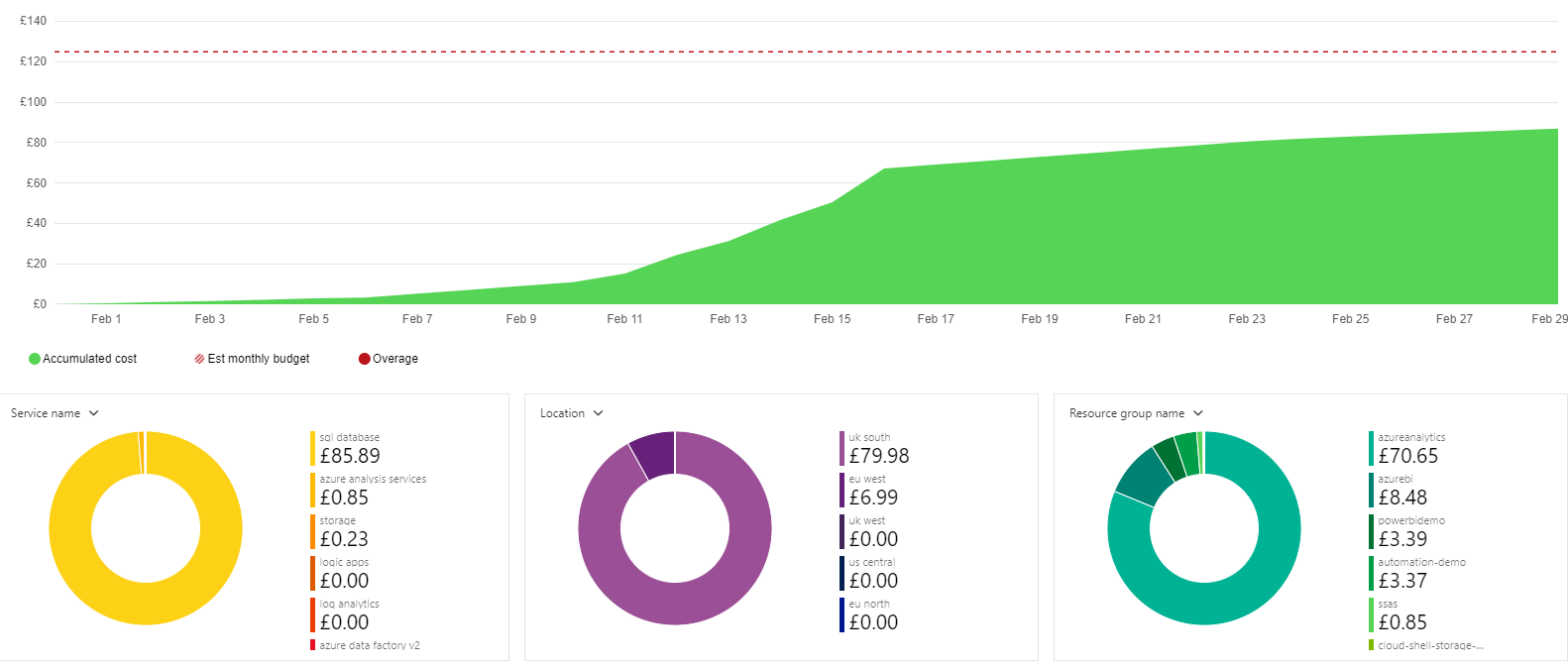Click the red Overage legend dot

click(x=364, y=359)
